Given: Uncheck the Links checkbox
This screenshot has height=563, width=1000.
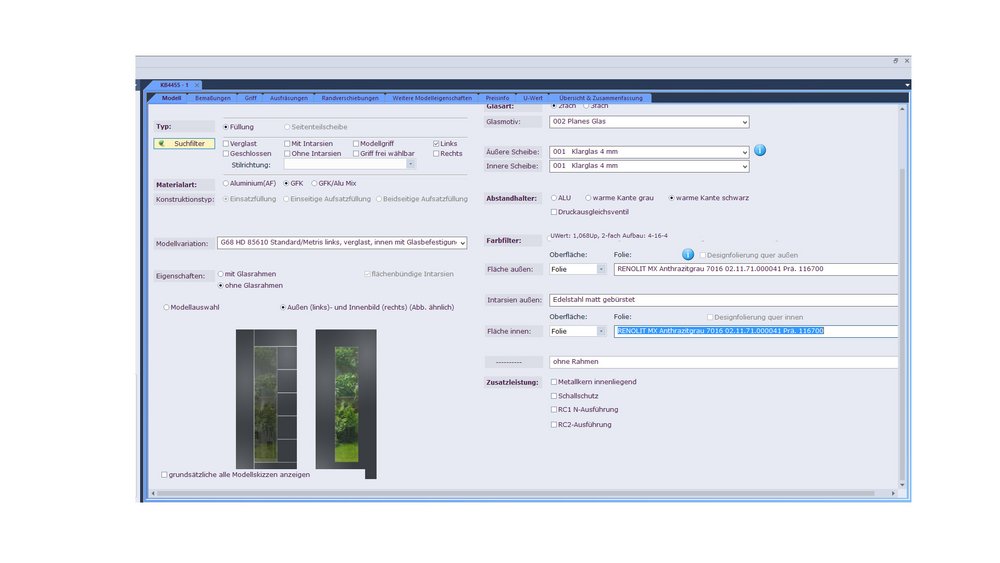Looking at the screenshot, I should pos(436,143).
